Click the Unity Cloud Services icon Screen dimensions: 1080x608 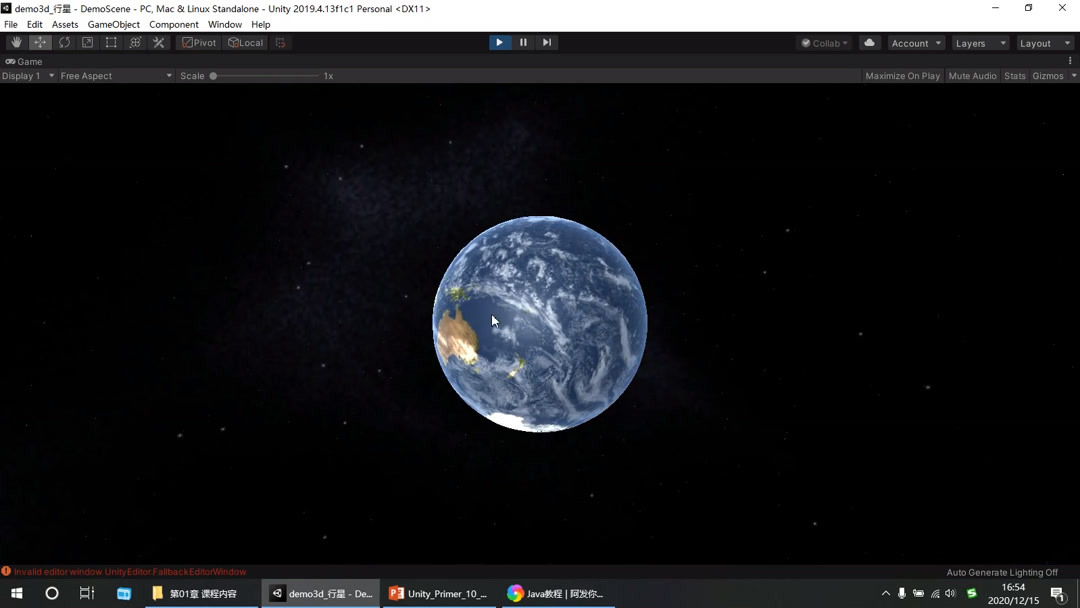868,42
